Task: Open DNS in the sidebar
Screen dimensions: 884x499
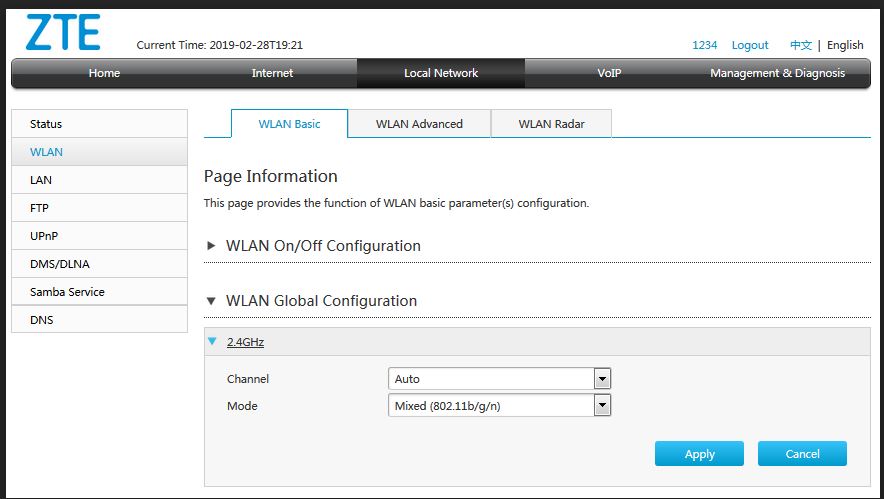Action: coord(99,320)
